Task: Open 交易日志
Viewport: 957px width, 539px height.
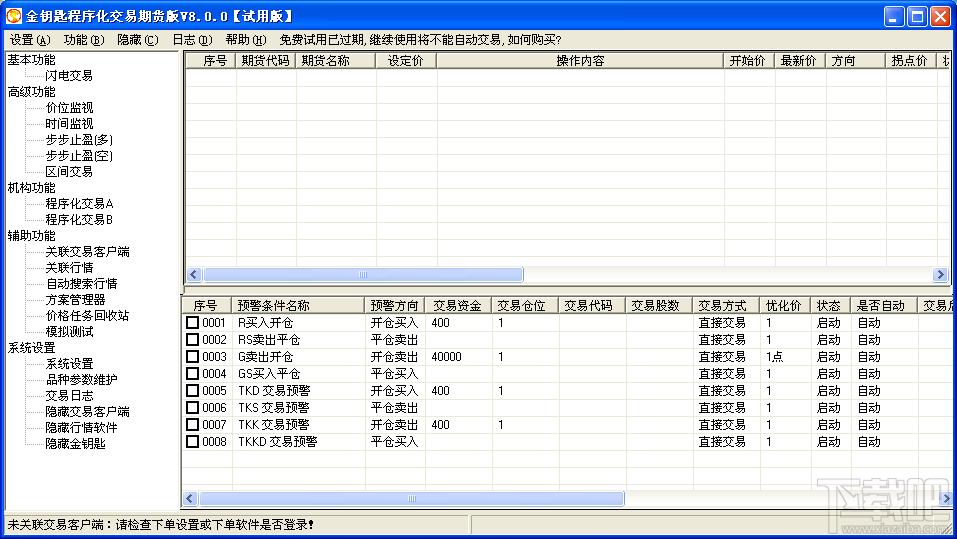Action: (69, 396)
